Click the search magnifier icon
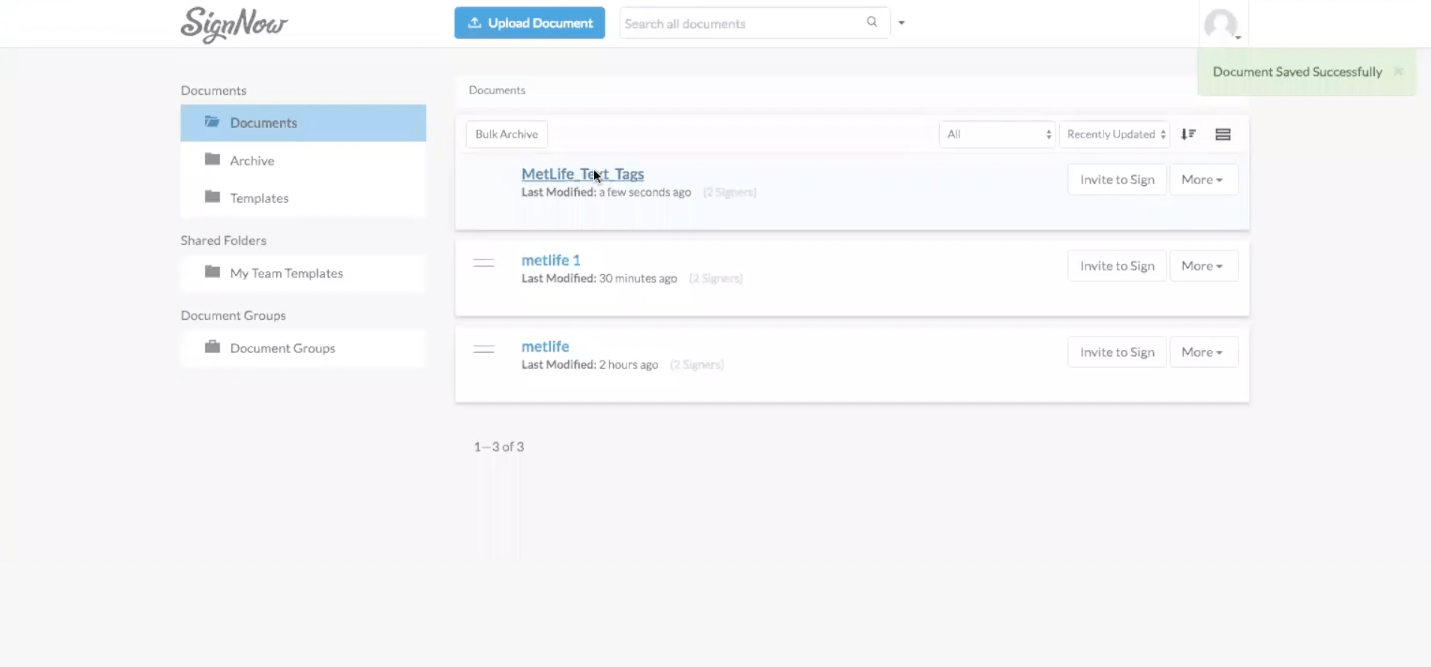1431x667 pixels. click(x=872, y=22)
